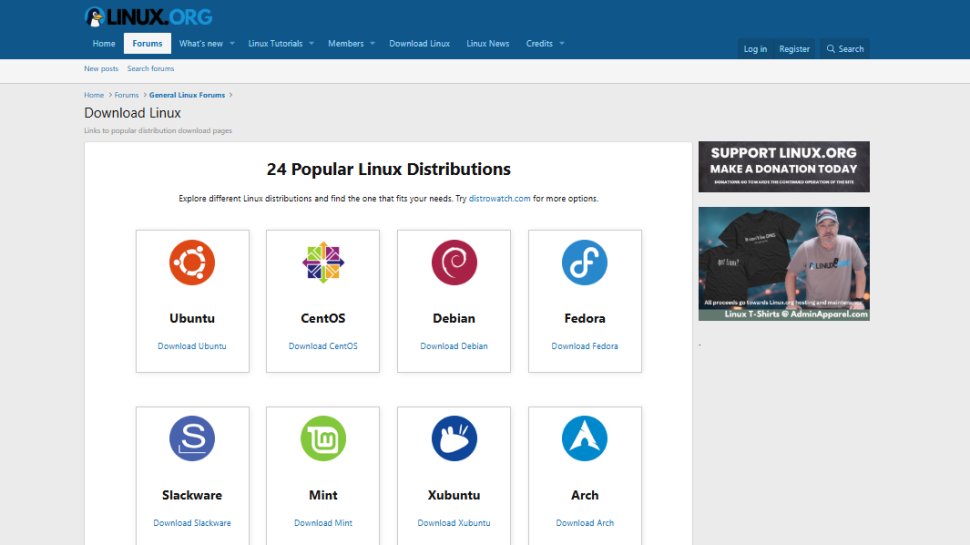This screenshot has width=970, height=545.
Task: Click the Xubuntu mouse logo icon
Action: (x=454, y=439)
